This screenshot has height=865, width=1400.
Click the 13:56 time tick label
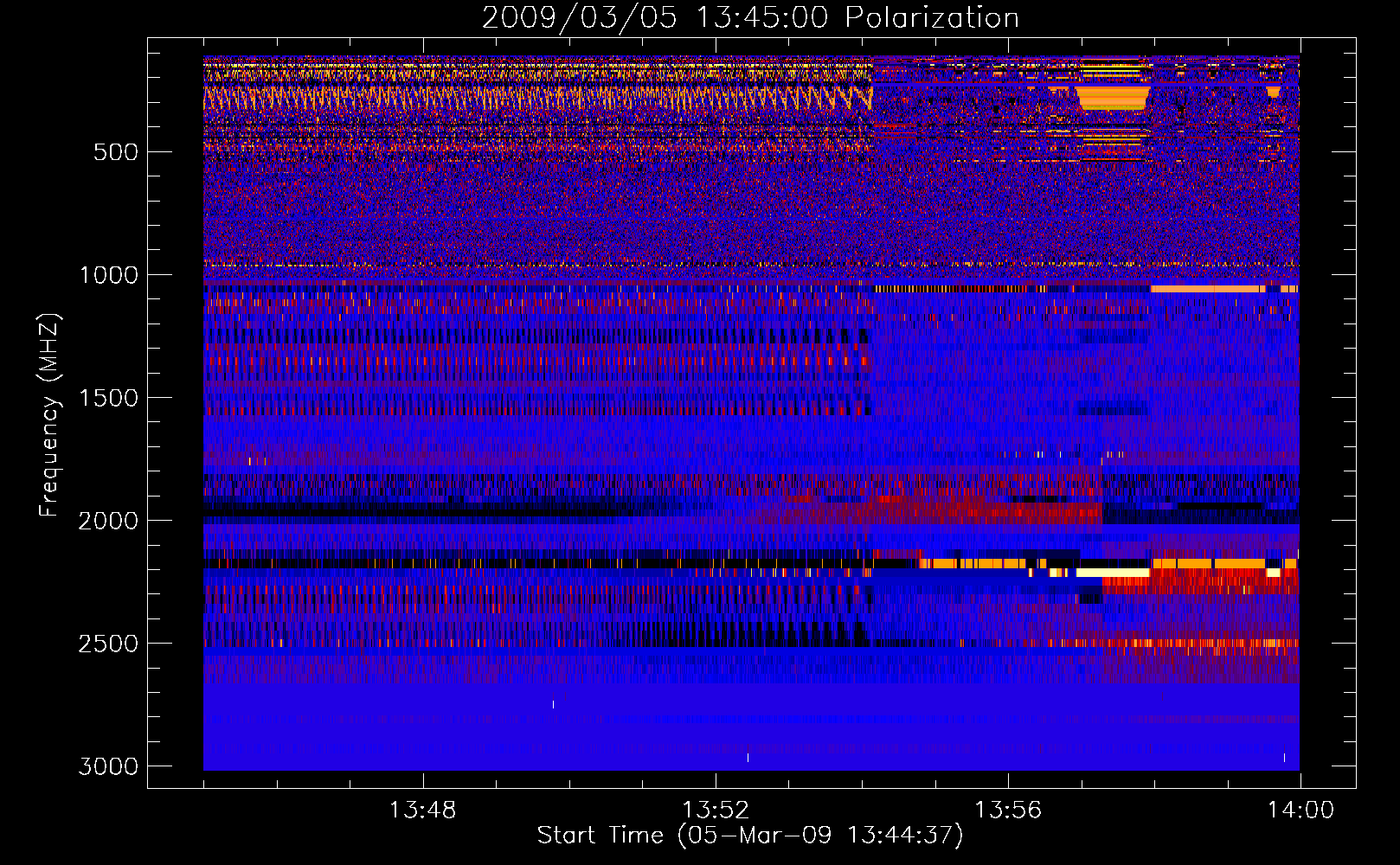pos(1008,811)
